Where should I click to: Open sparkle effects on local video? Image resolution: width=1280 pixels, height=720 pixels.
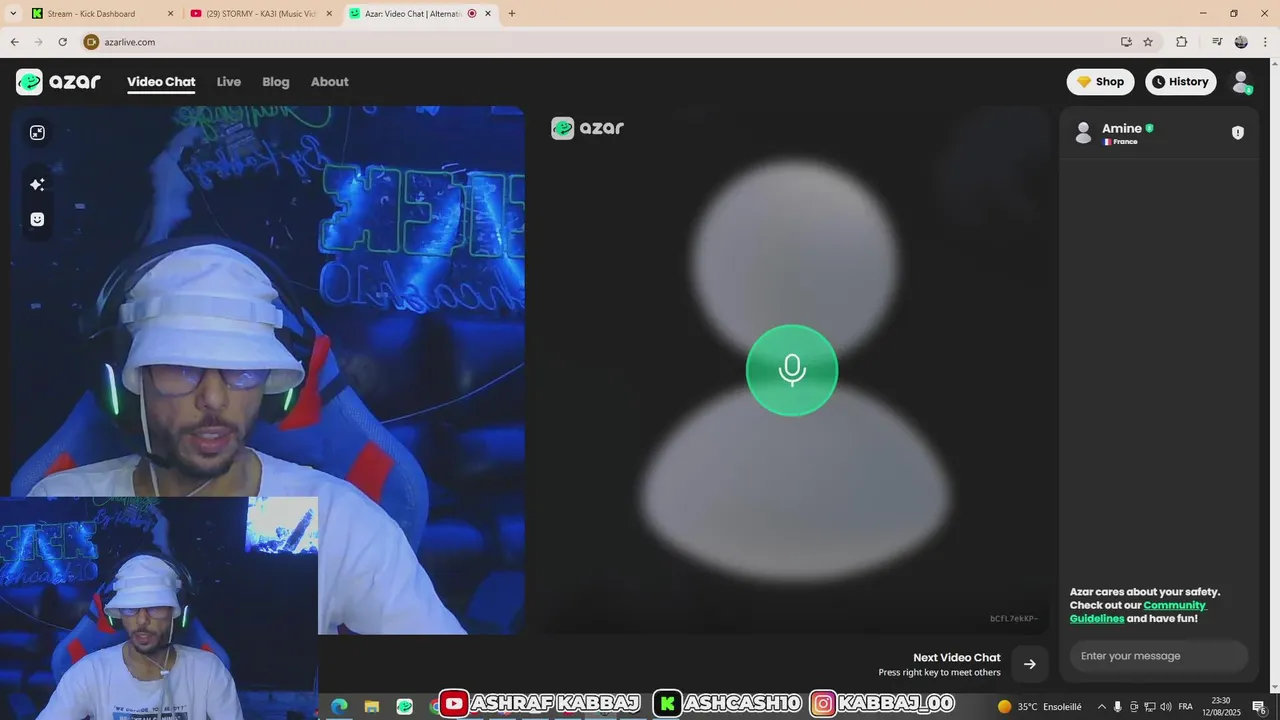pyautogui.click(x=37, y=184)
